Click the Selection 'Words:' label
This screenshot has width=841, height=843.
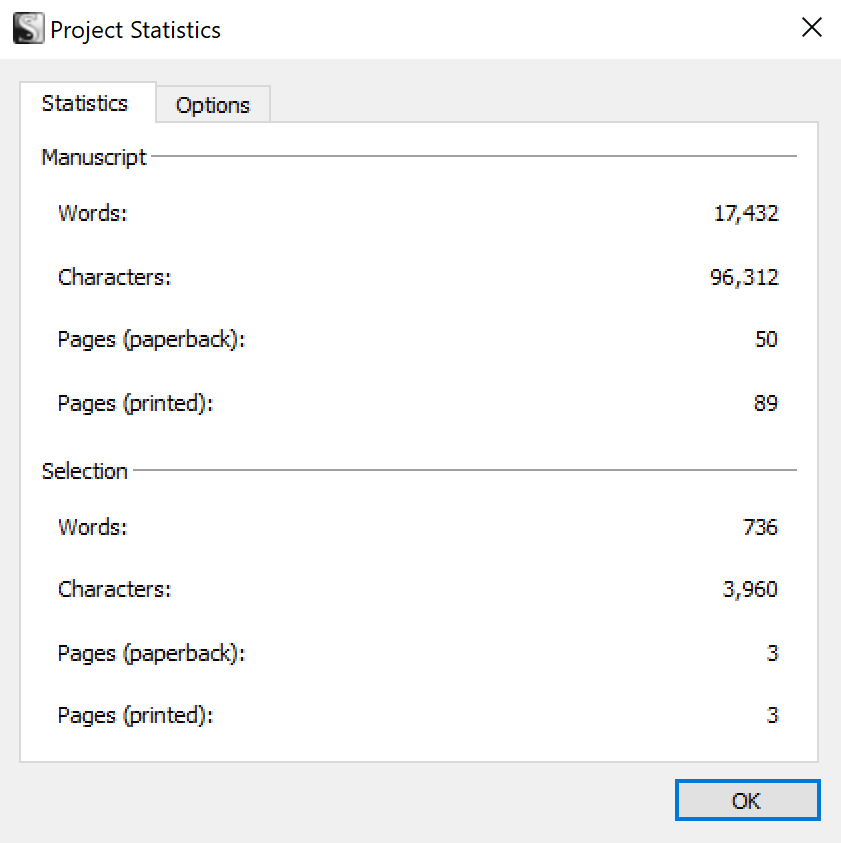(92, 527)
